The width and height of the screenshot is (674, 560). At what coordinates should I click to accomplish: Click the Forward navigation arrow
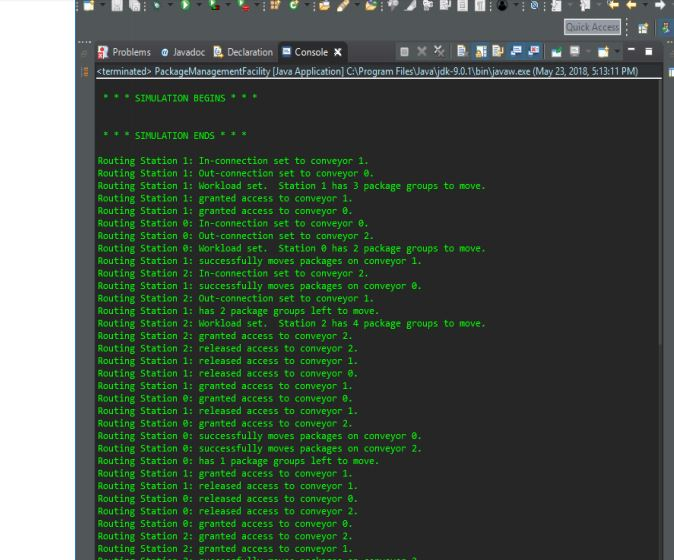(x=660, y=5)
